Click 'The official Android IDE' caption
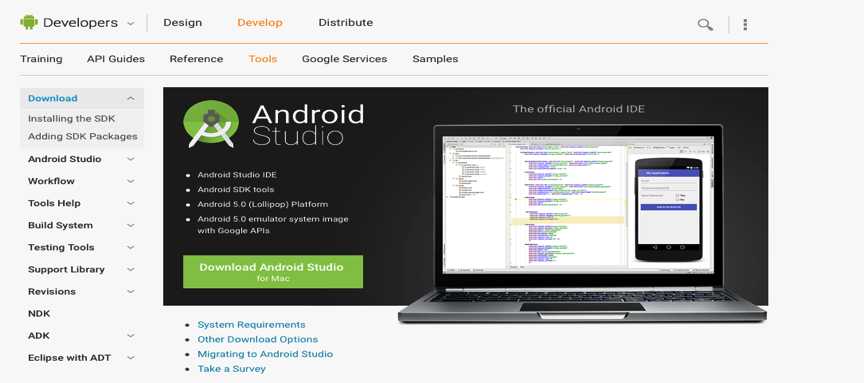This screenshot has width=864, height=383. 579,109
